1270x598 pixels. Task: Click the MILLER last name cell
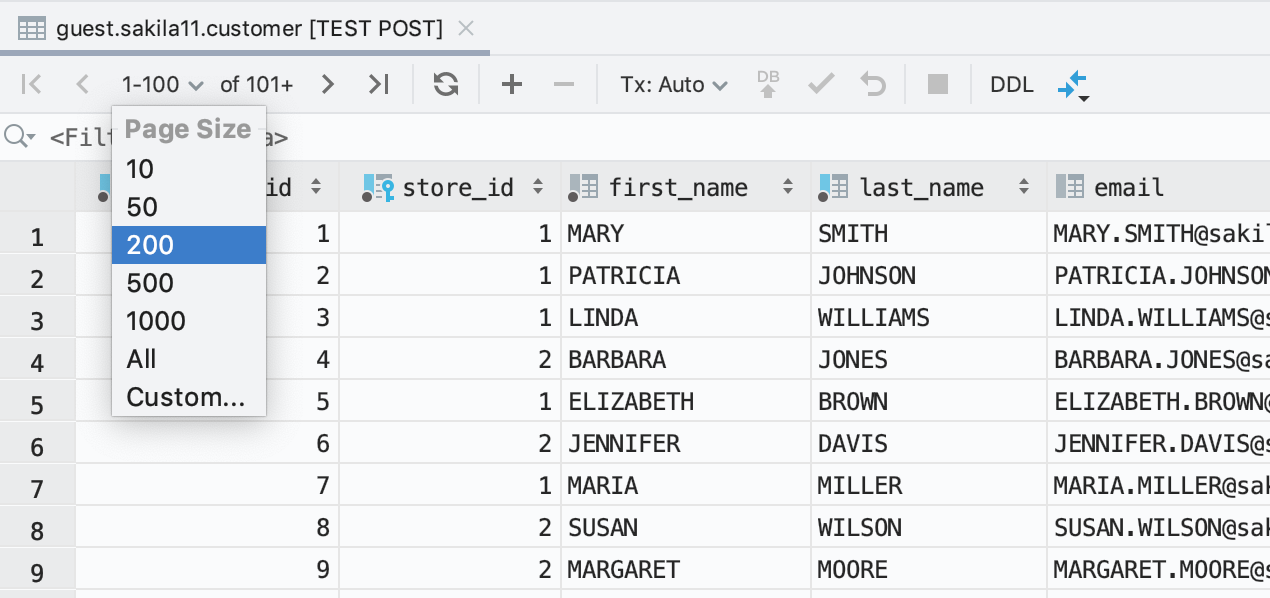(929, 486)
